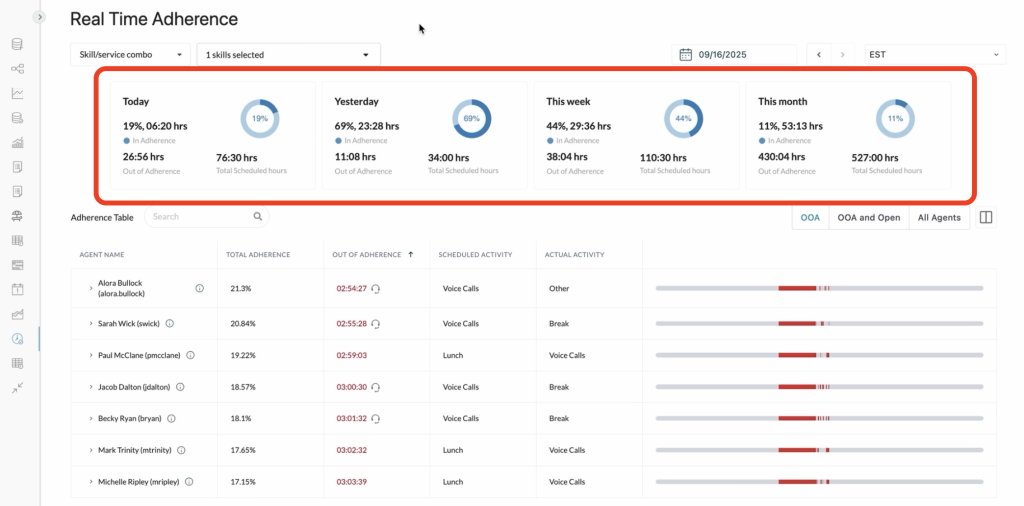Expand the collapsed left sidebar arrow
Viewport: 1024px width, 506px height.
40,17
